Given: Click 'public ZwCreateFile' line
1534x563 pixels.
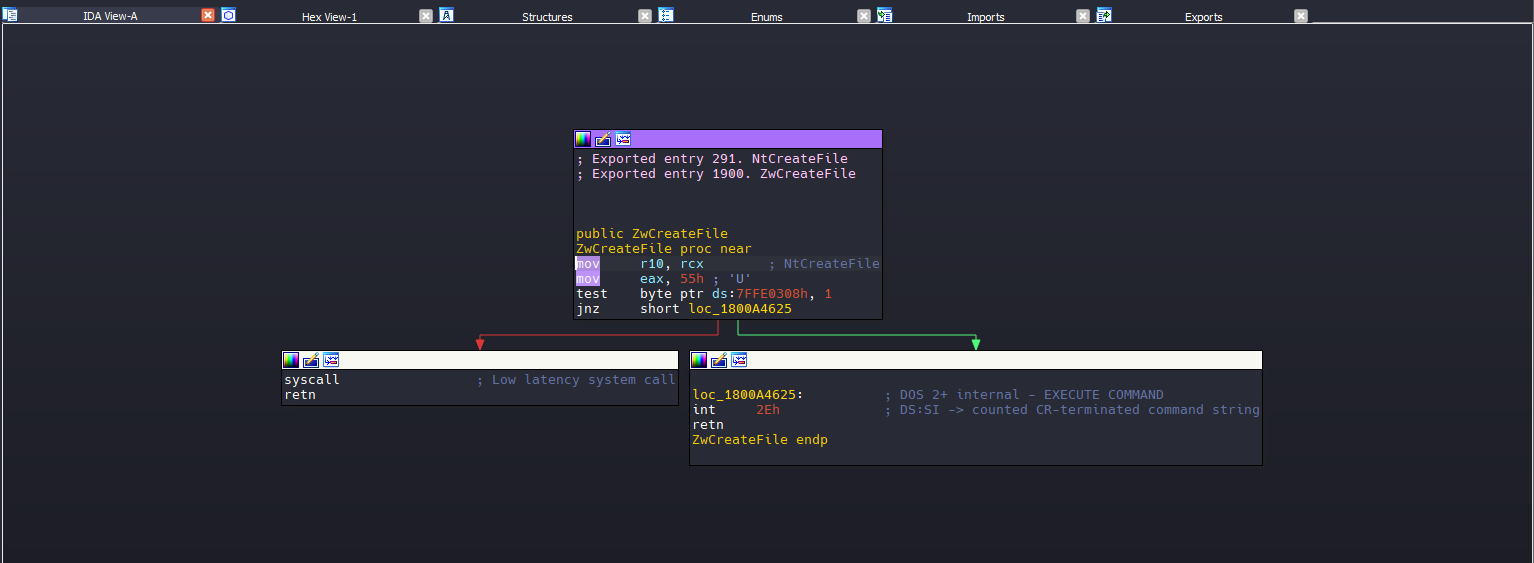Looking at the screenshot, I should pos(652,234).
